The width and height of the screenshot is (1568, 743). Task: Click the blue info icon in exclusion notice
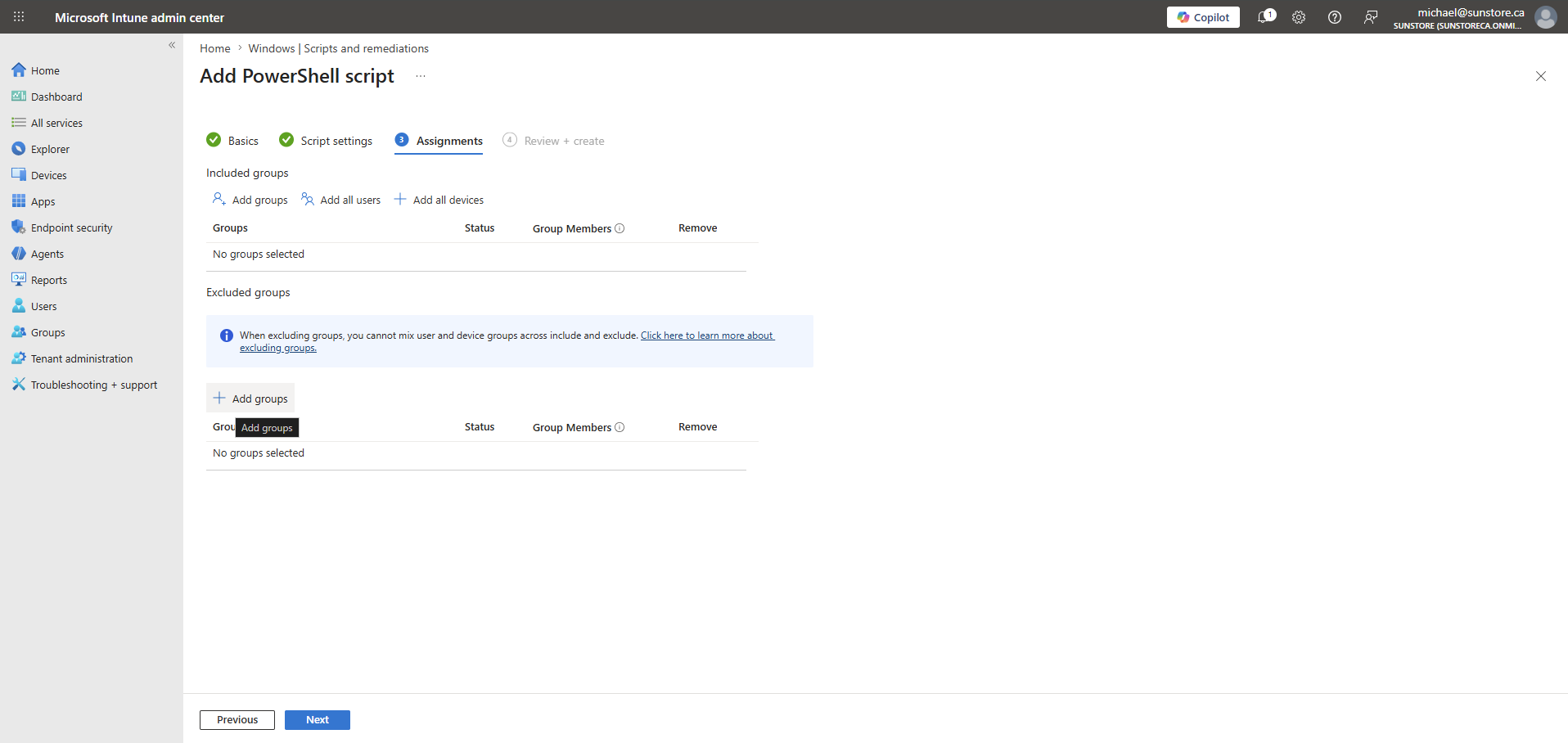click(227, 335)
